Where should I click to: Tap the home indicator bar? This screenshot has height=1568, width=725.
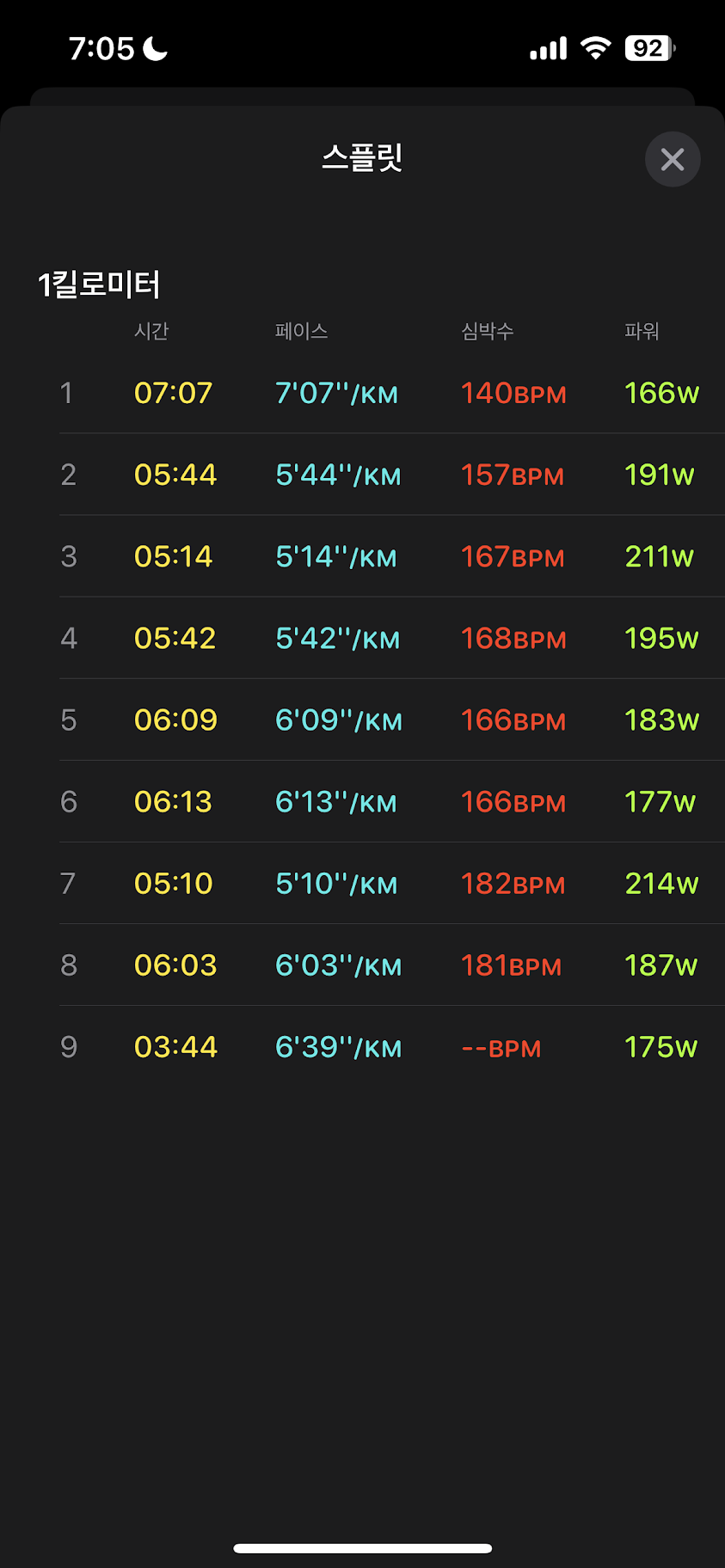coord(362,1548)
